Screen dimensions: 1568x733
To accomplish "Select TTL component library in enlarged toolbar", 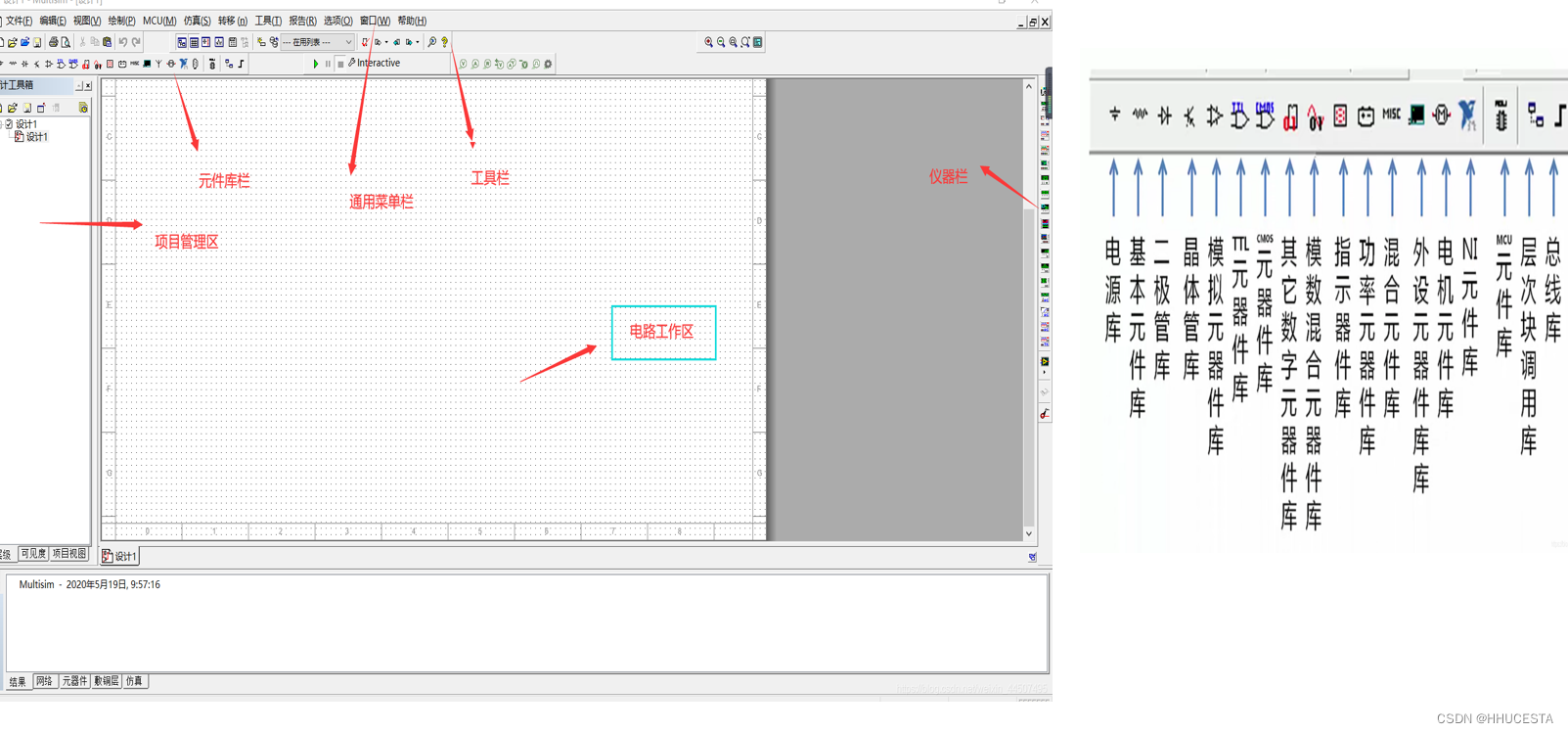I will (1239, 115).
